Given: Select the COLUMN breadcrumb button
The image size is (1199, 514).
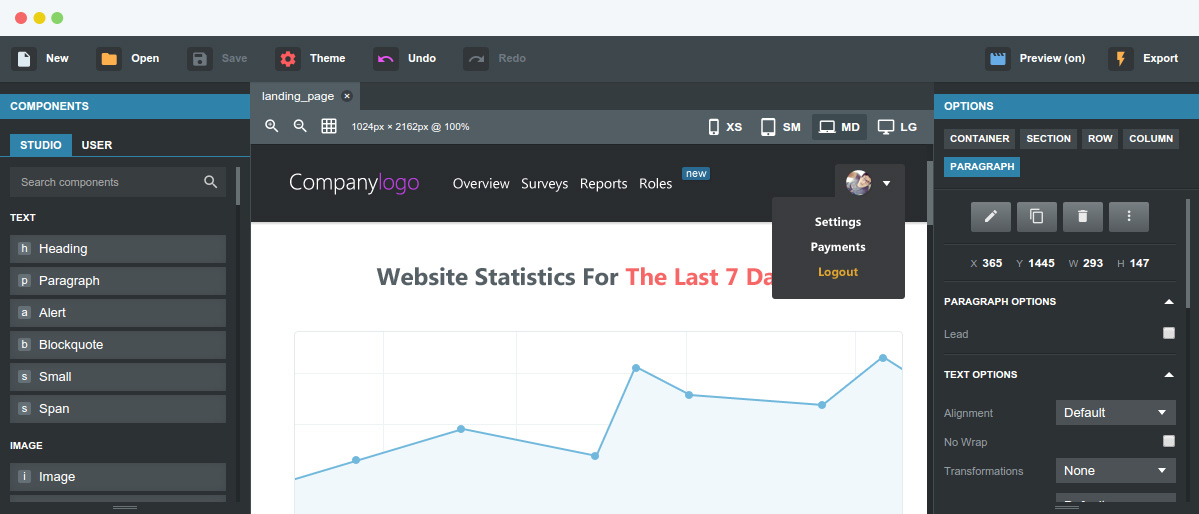Looking at the screenshot, I should (1151, 138).
